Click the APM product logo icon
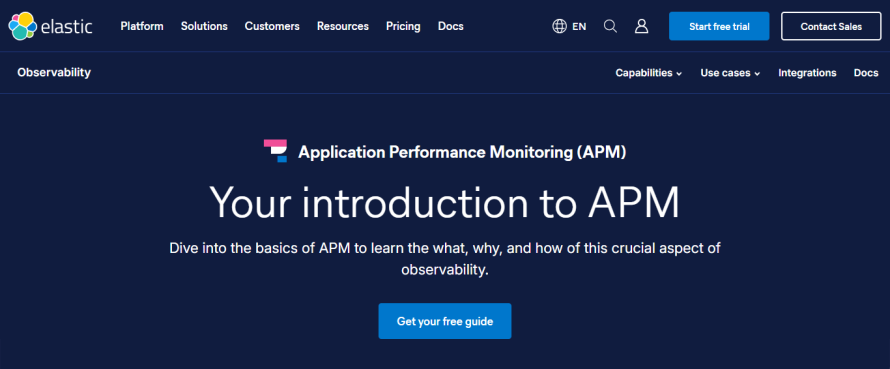This screenshot has height=369, width=890. [276, 151]
